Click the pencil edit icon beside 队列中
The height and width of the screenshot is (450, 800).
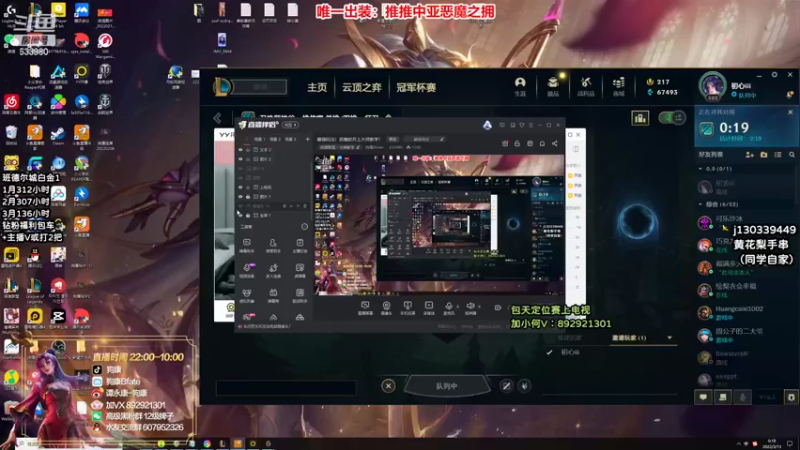(506, 386)
